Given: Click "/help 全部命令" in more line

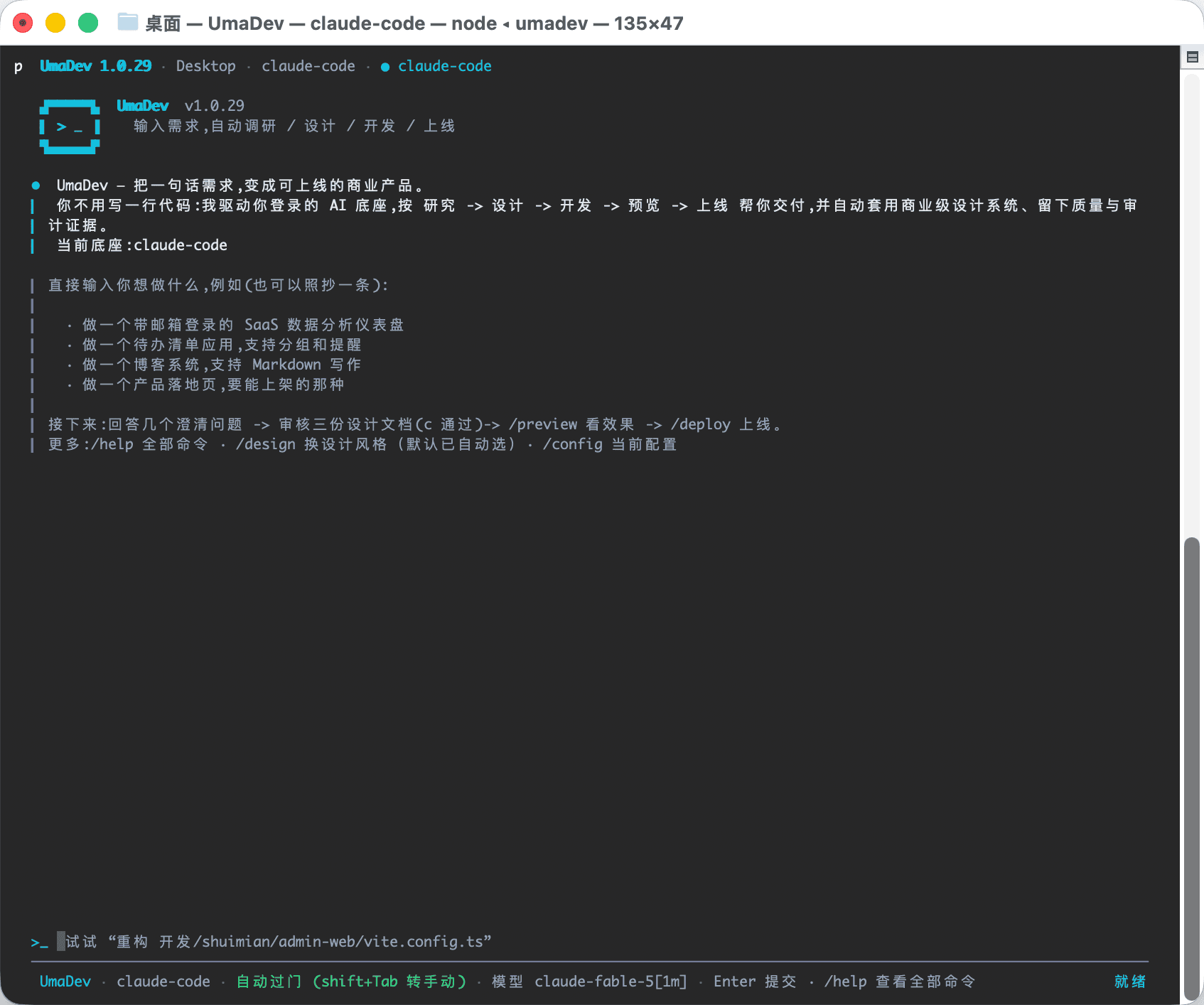Looking at the screenshot, I should pos(149,444).
